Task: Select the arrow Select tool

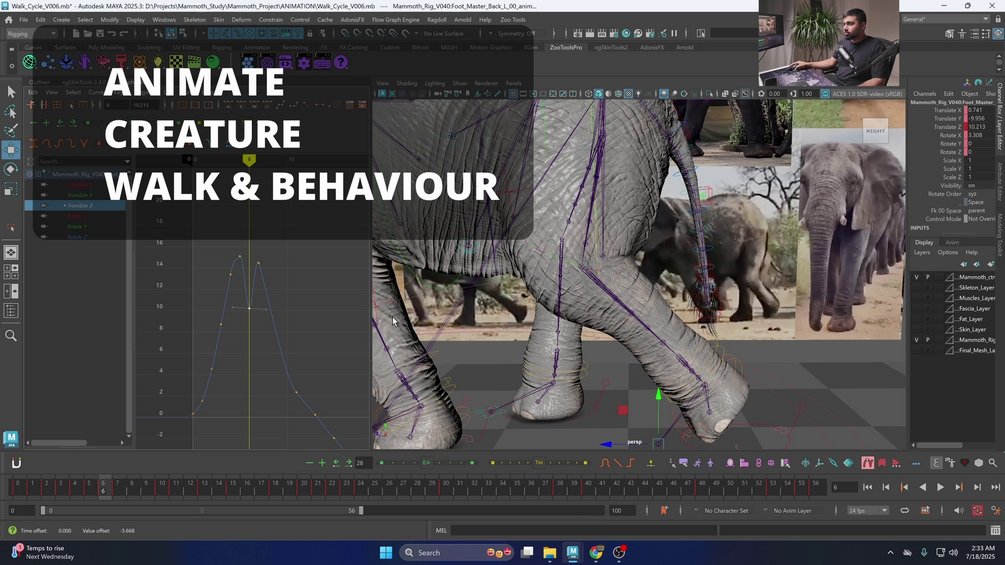Action: pos(11,92)
